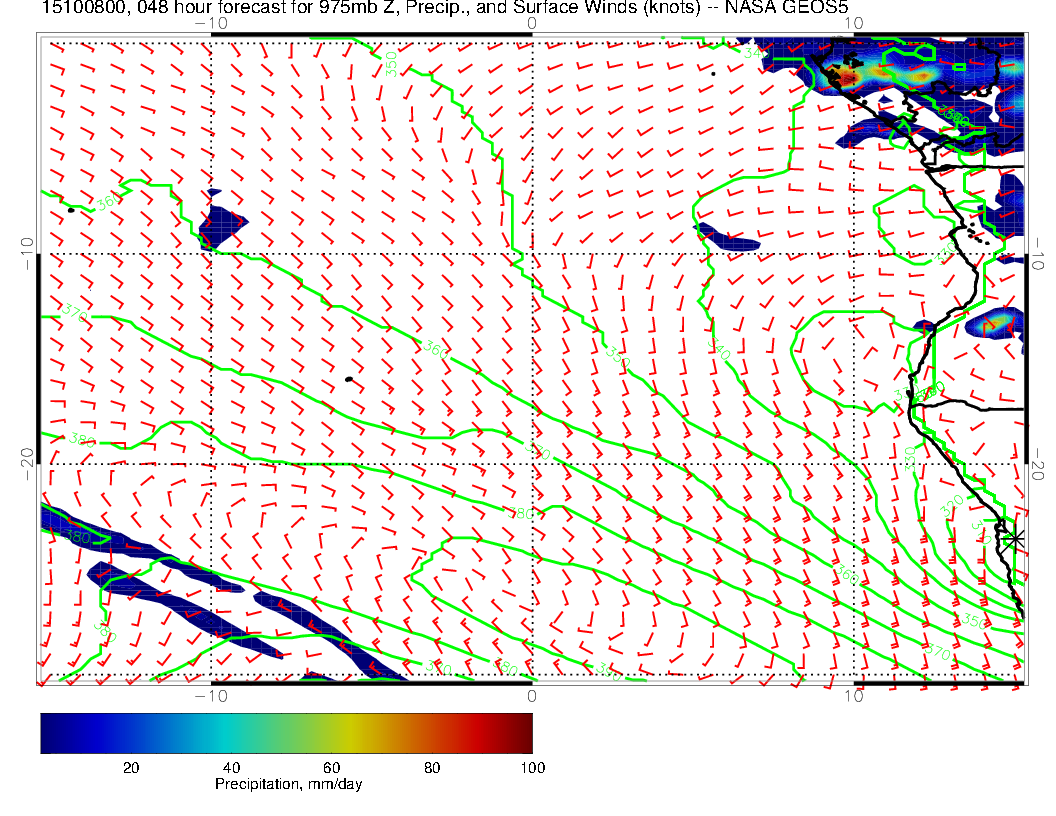This screenshot has height=816, width=1056.
Task: Click the 100 tick label on the colorbar
Action: pyautogui.click(x=532, y=767)
